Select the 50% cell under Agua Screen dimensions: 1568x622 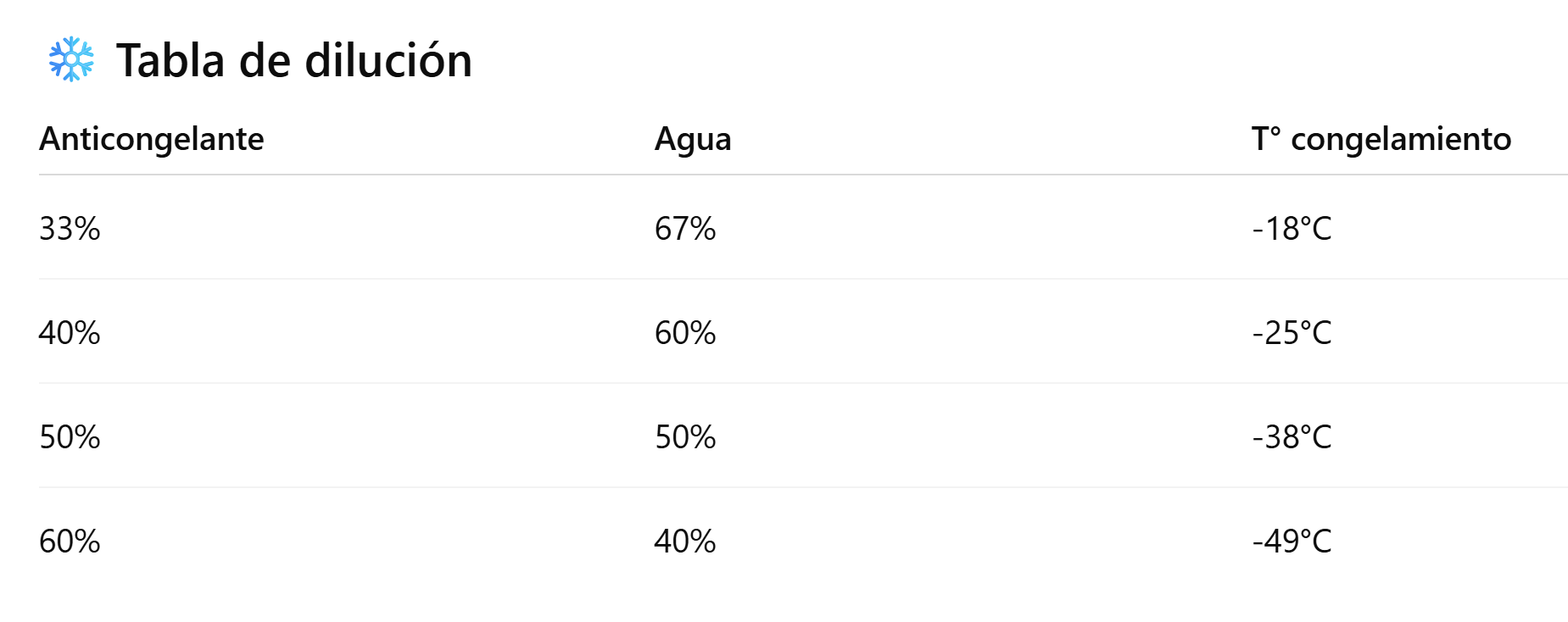[x=685, y=437]
